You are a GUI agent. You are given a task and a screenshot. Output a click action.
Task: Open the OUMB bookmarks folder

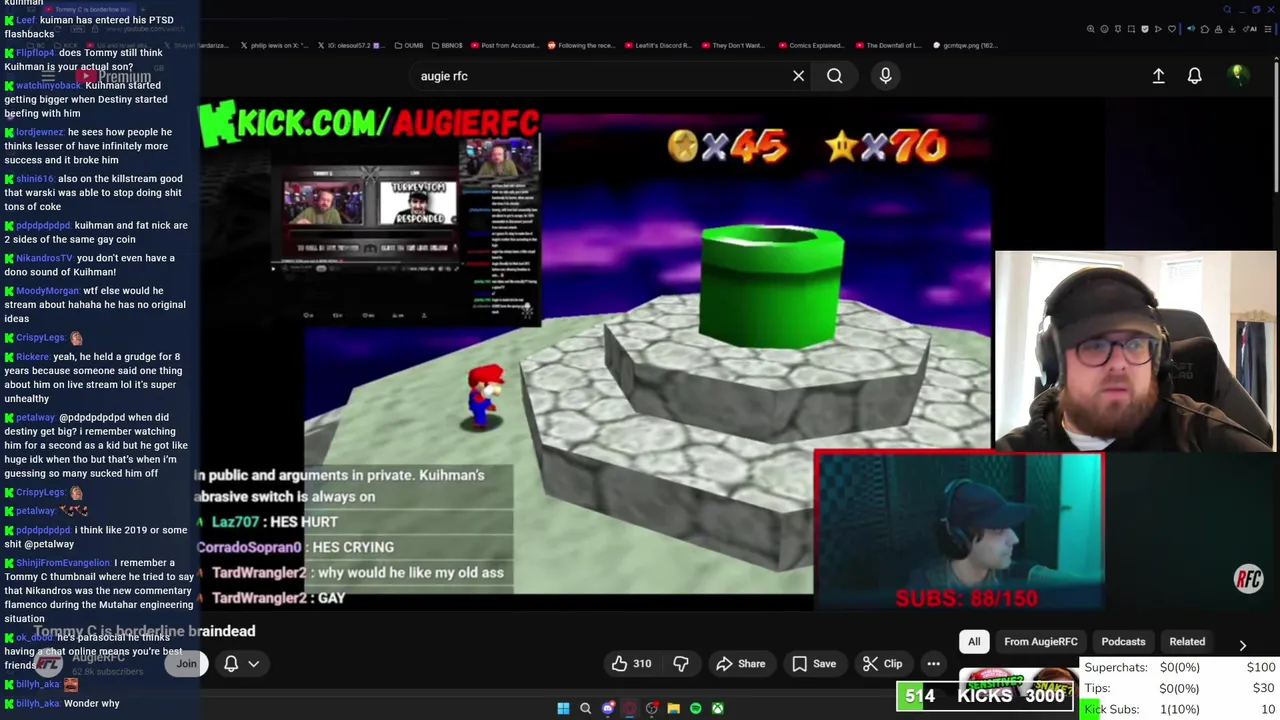point(409,45)
